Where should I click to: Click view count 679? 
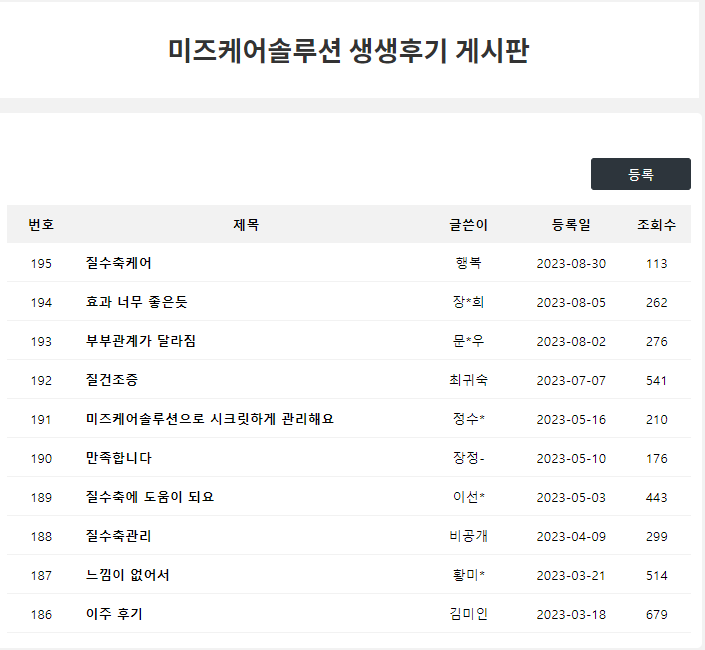656,615
